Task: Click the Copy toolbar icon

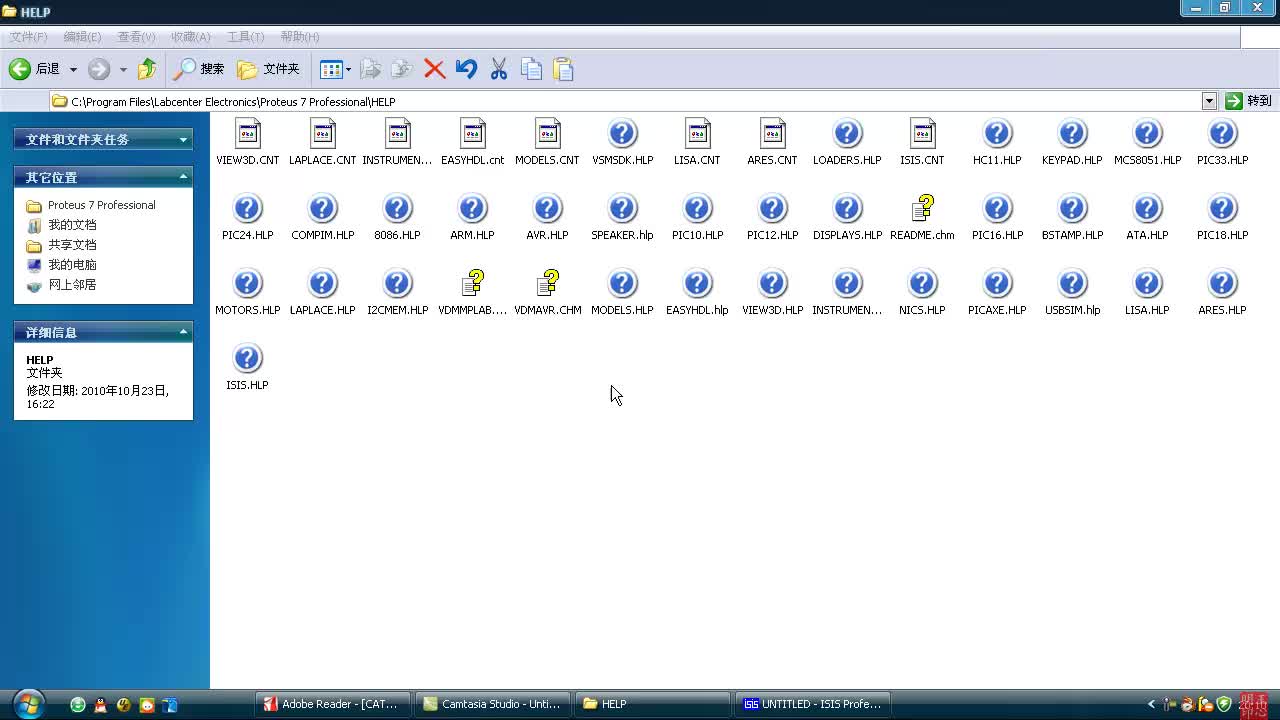Action: pyautogui.click(x=531, y=69)
